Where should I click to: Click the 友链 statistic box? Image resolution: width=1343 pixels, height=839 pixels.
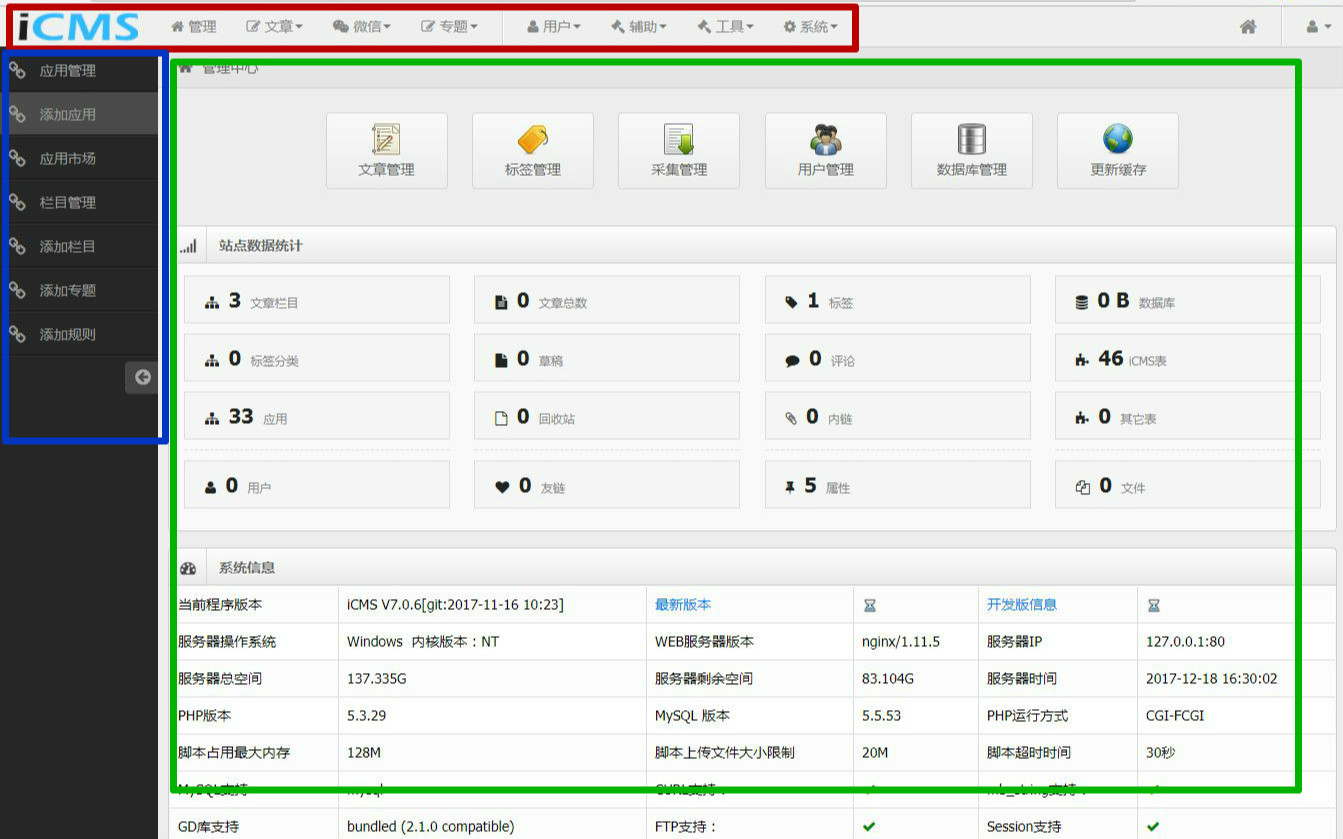point(607,485)
